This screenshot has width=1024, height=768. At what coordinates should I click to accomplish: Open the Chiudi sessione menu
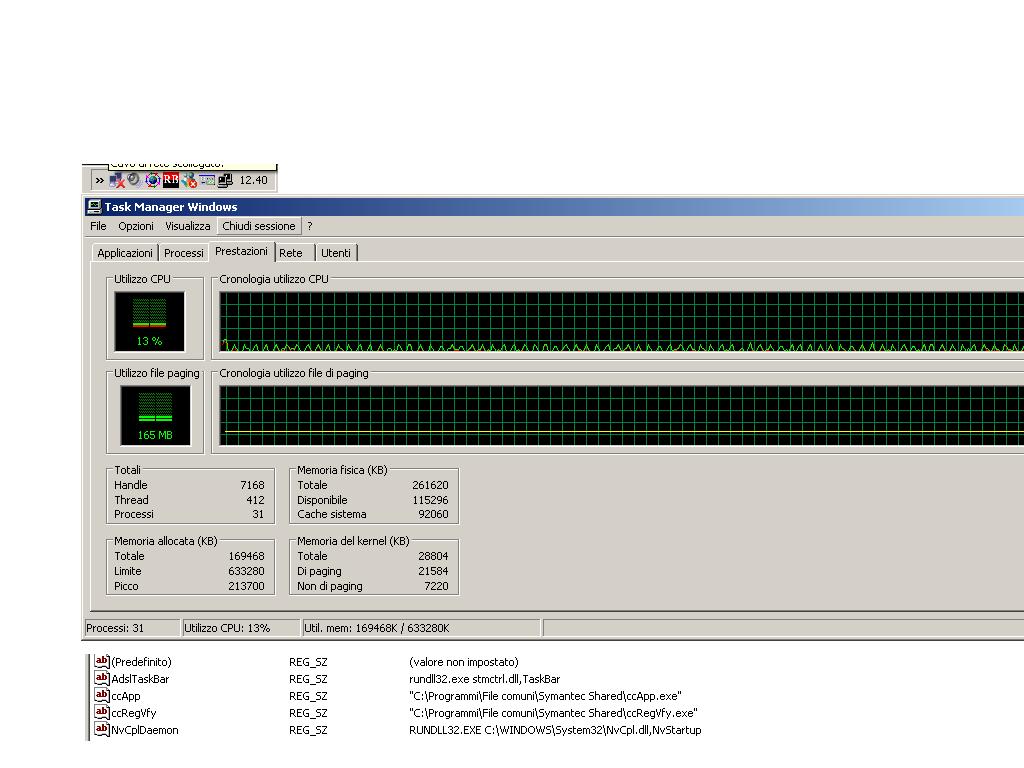259,226
